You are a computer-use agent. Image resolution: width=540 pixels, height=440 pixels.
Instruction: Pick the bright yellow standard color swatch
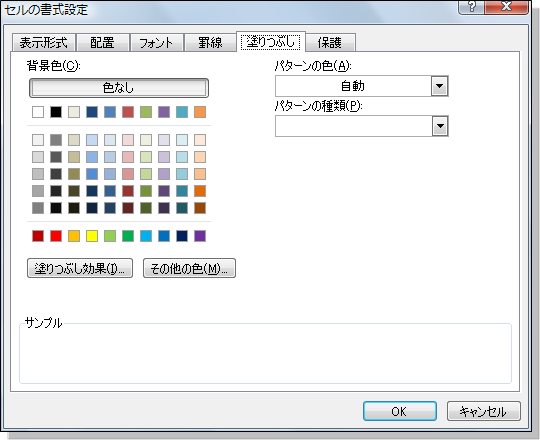point(92,236)
